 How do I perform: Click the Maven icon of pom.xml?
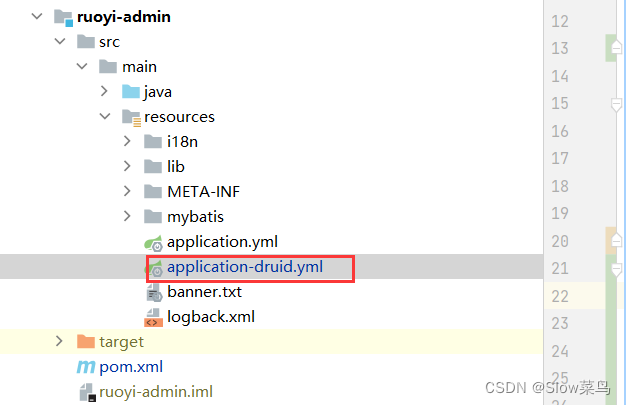coord(86,367)
